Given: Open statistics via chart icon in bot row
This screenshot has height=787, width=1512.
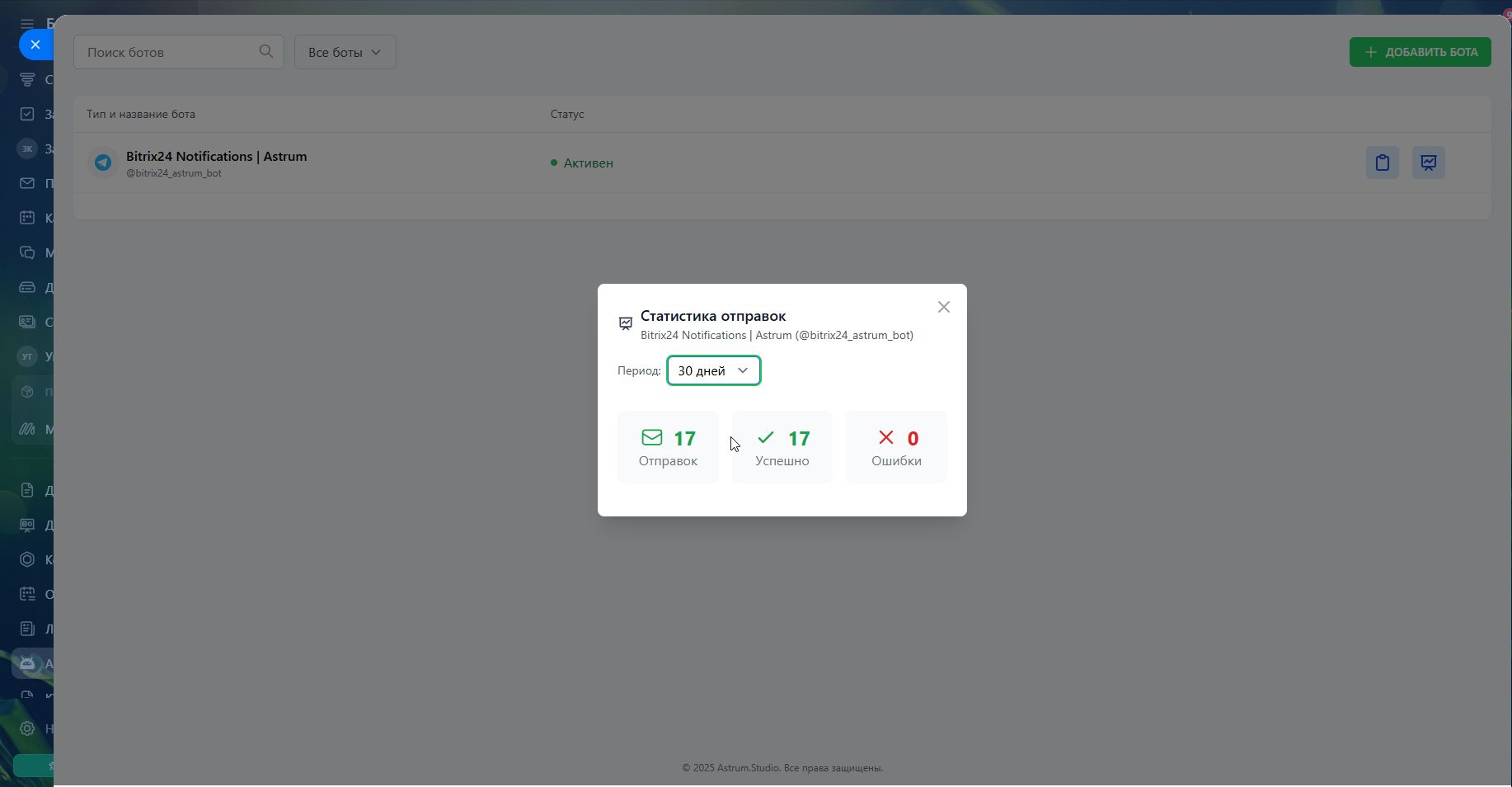Looking at the screenshot, I should point(1429,163).
